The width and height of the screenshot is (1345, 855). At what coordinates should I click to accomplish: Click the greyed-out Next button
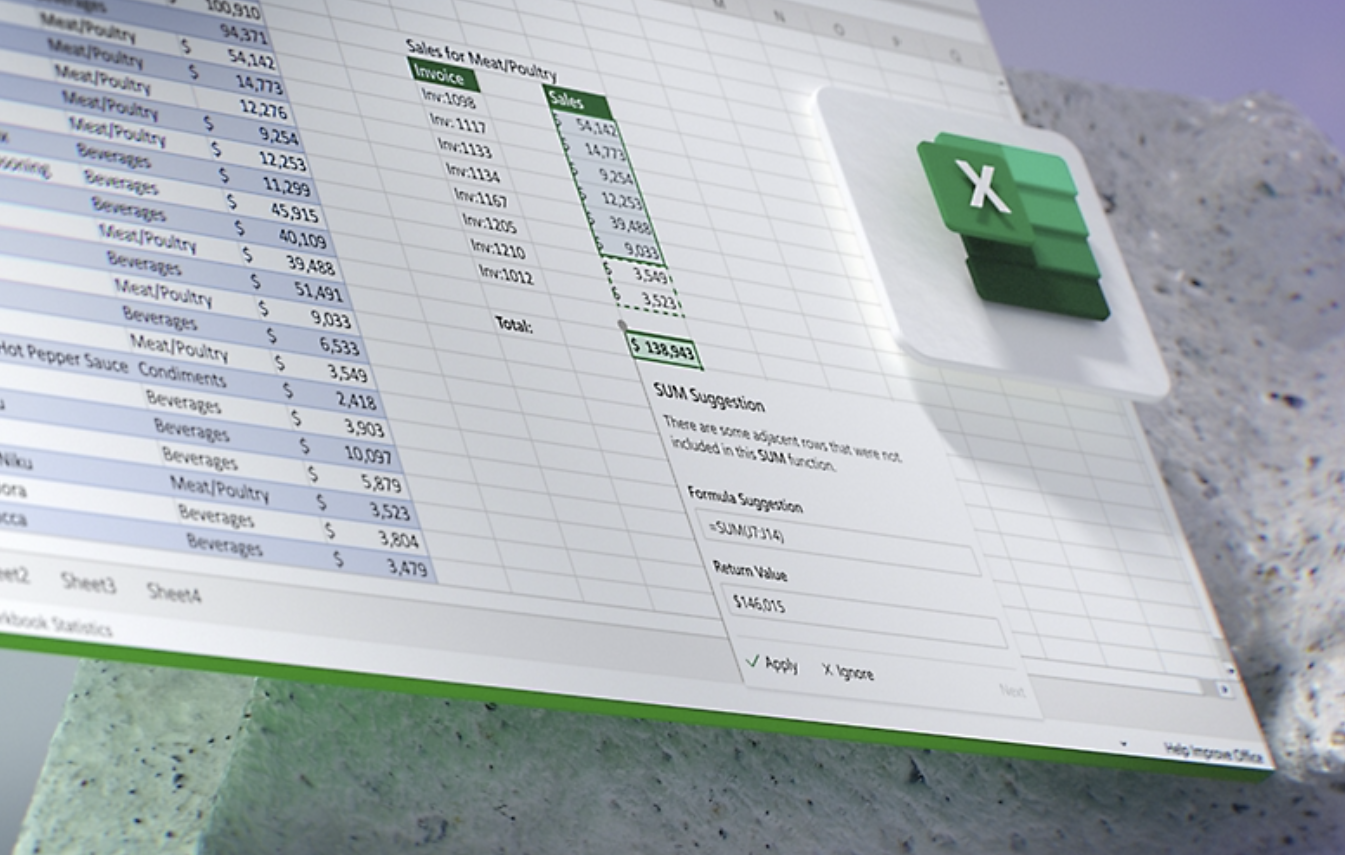1012,690
